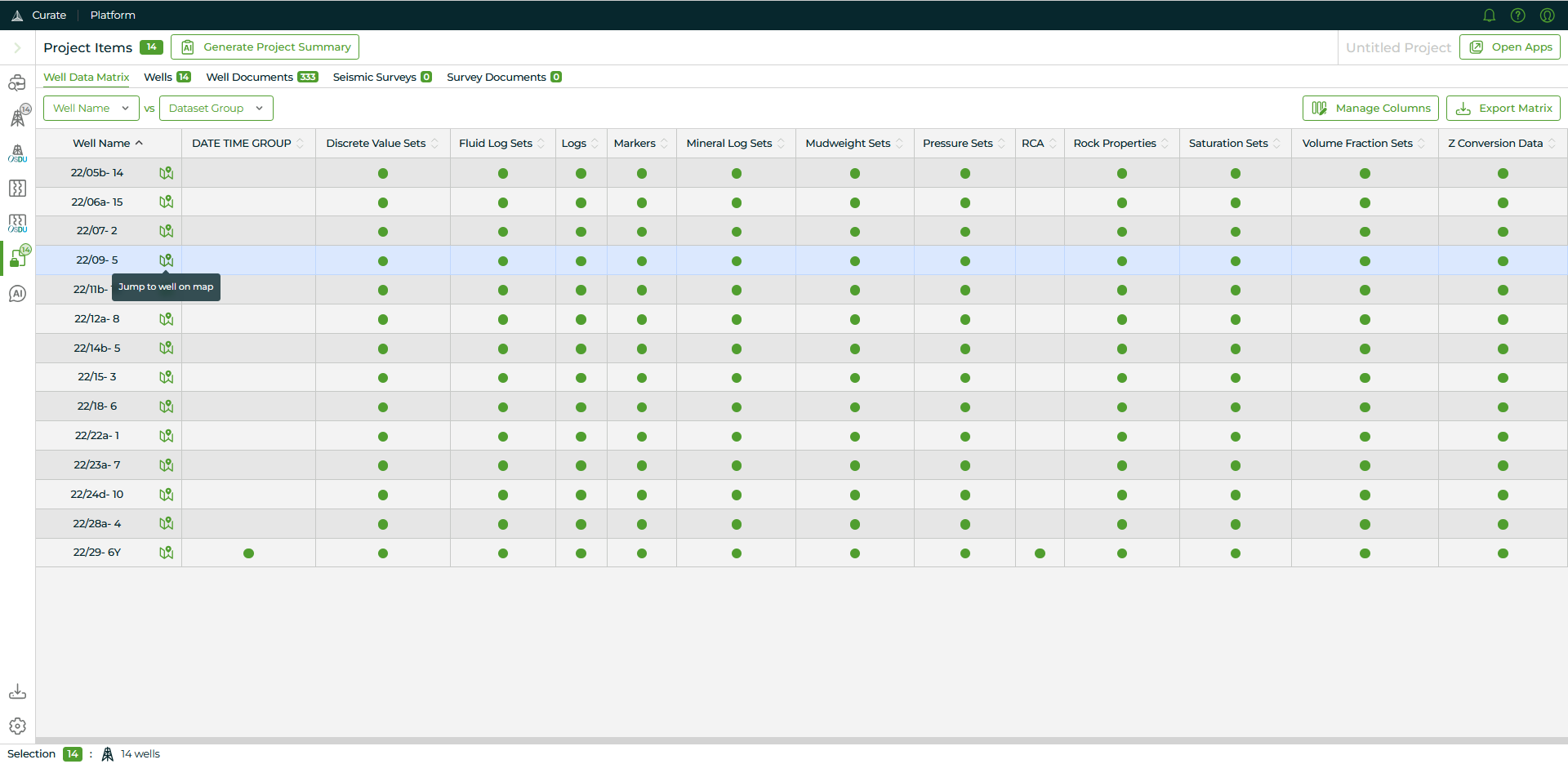Click Markers dot for 22/15- 3
This screenshot has height=764, width=1568.
point(642,378)
